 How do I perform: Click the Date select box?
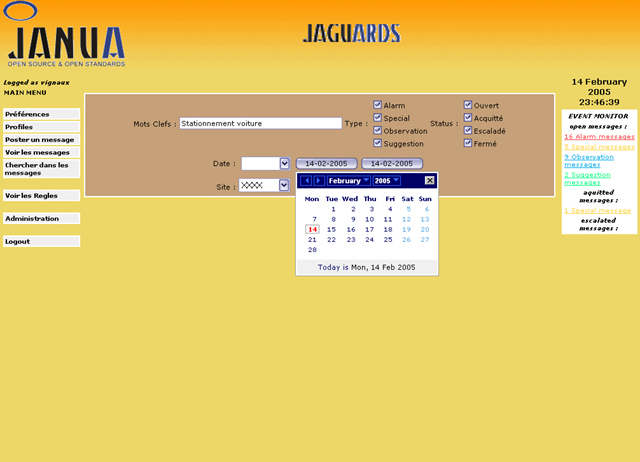(265, 164)
